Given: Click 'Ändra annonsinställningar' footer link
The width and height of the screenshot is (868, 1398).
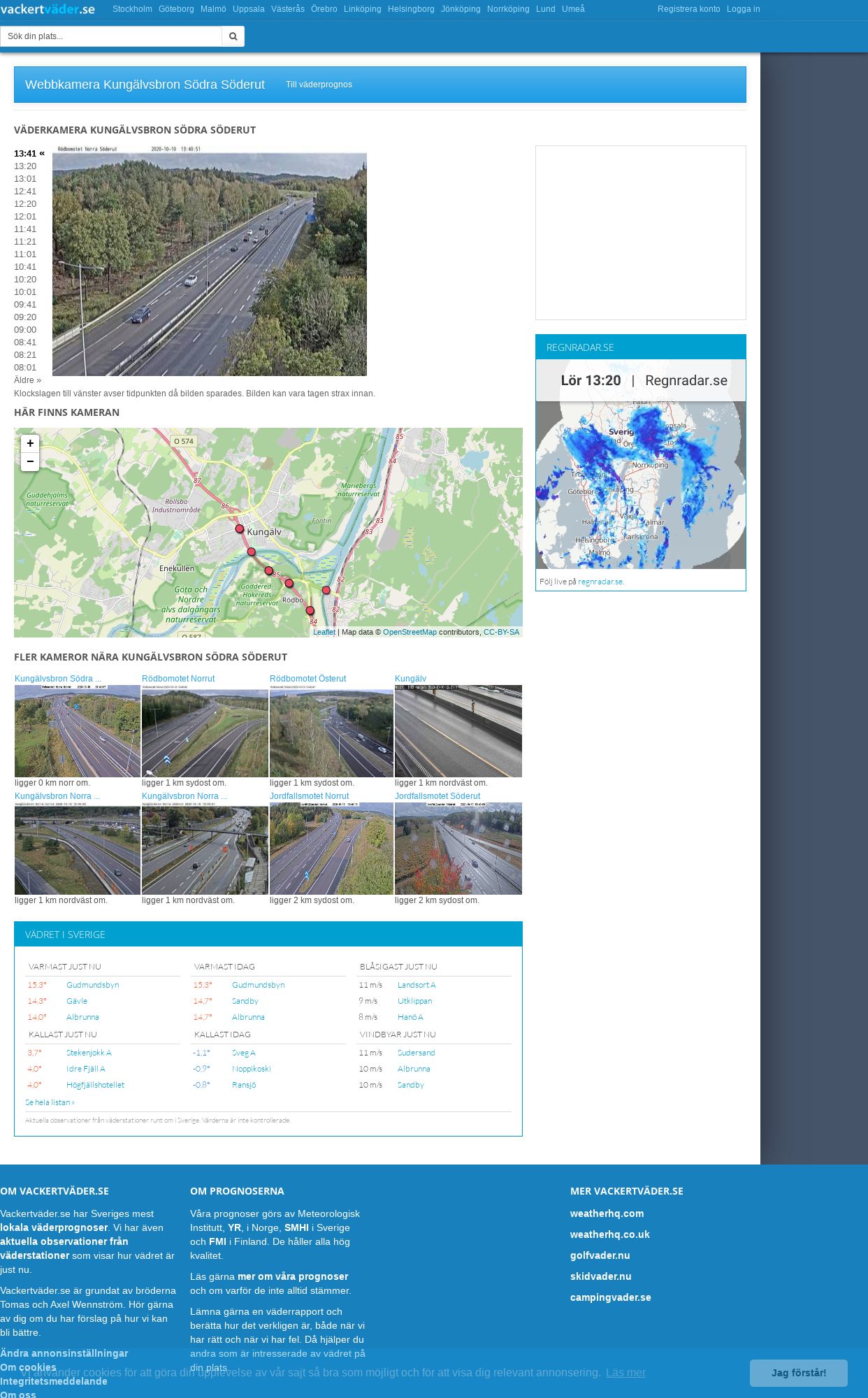Looking at the screenshot, I should pyautogui.click(x=64, y=1353).
